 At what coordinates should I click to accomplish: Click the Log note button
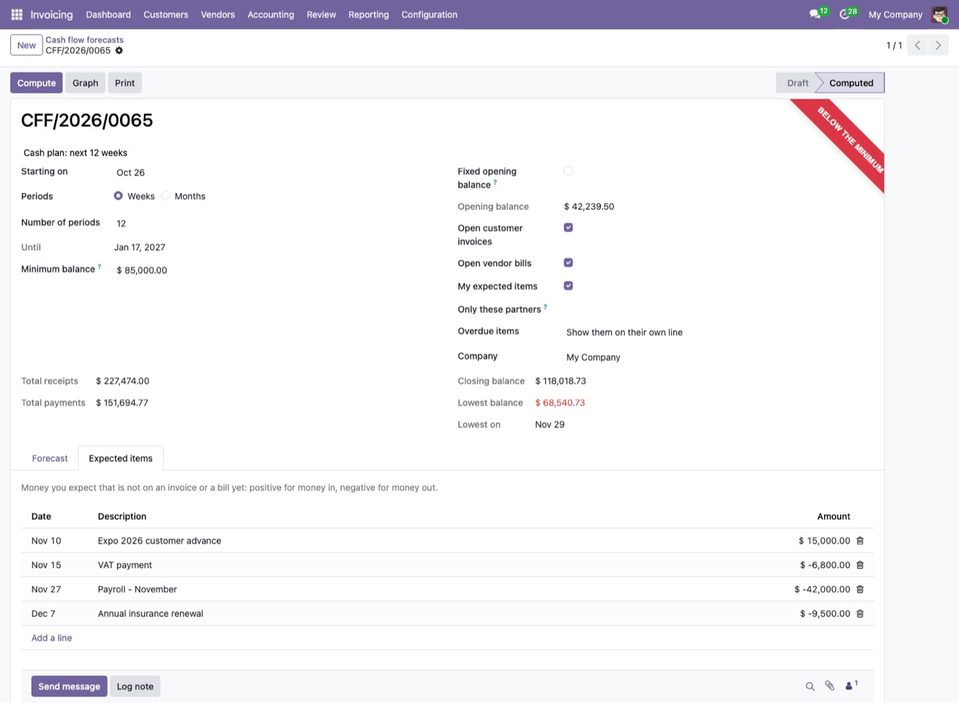[x=135, y=686]
